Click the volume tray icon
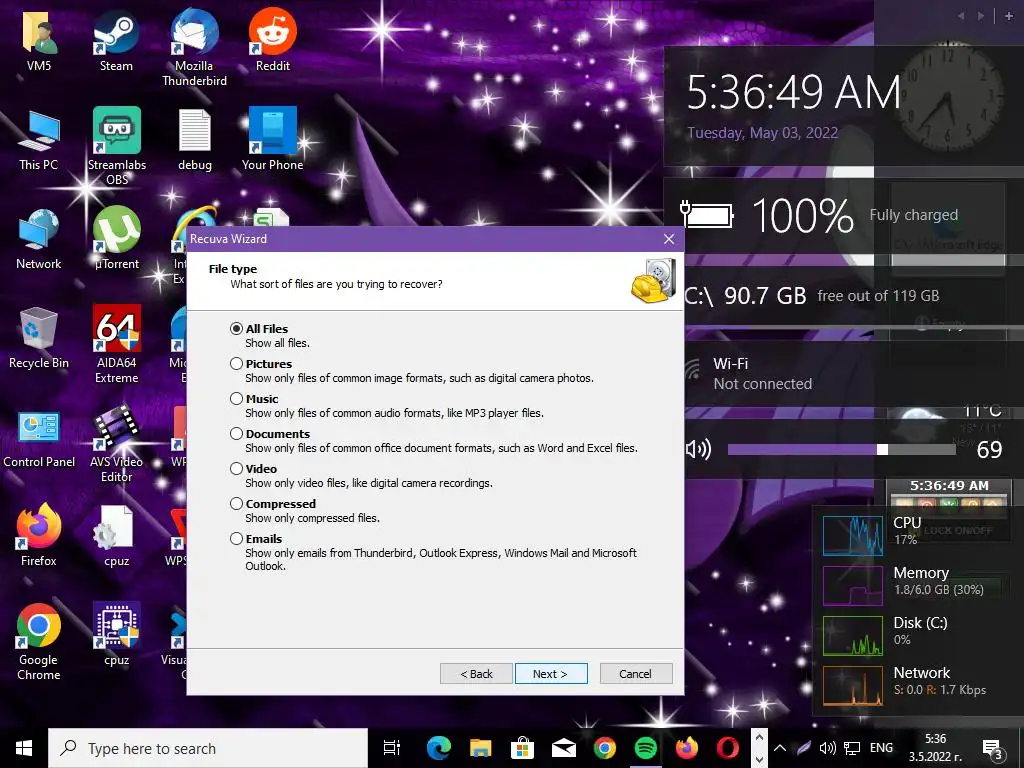 tap(827, 748)
